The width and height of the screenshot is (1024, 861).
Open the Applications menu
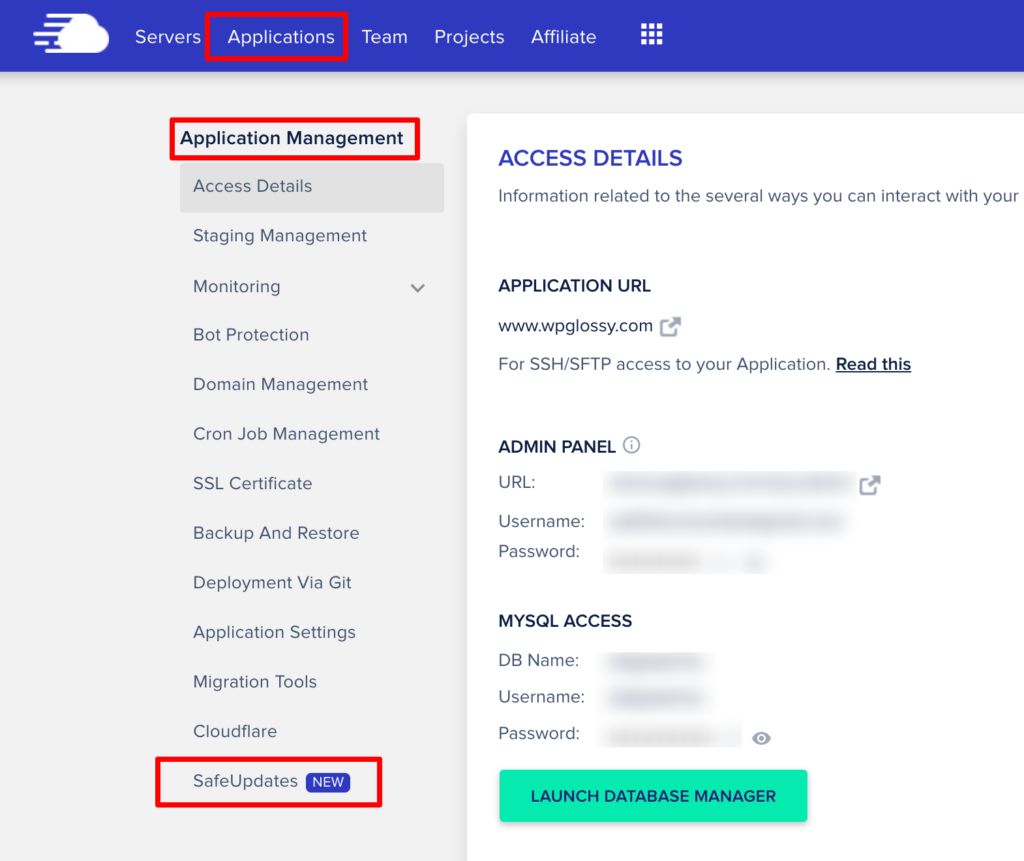tap(281, 37)
